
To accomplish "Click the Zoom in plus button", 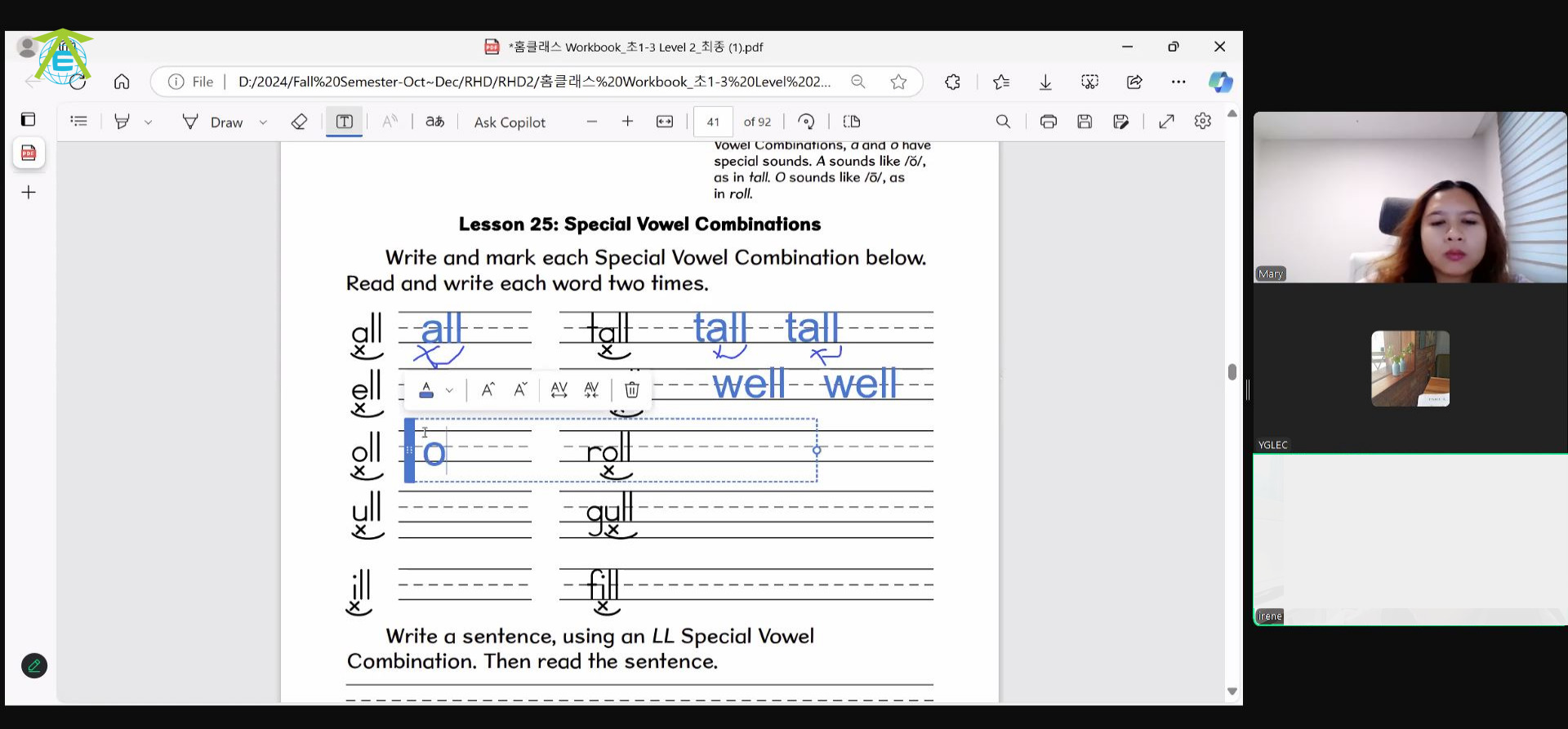I will (x=627, y=122).
